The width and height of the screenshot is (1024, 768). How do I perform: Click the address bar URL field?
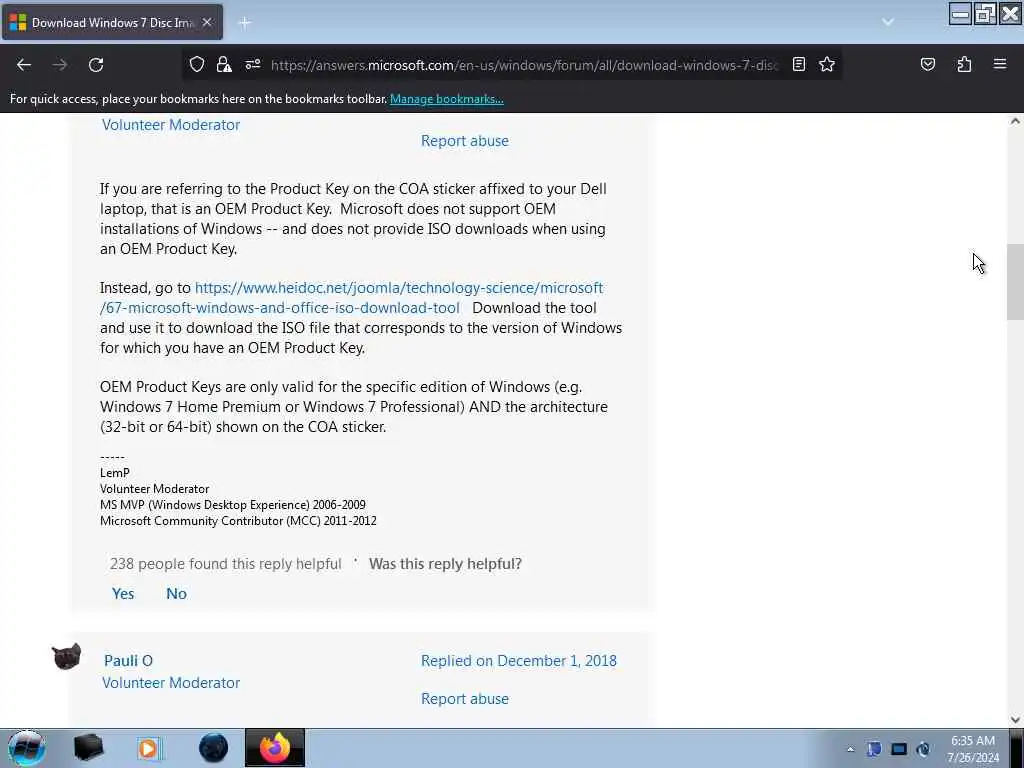pos(524,65)
